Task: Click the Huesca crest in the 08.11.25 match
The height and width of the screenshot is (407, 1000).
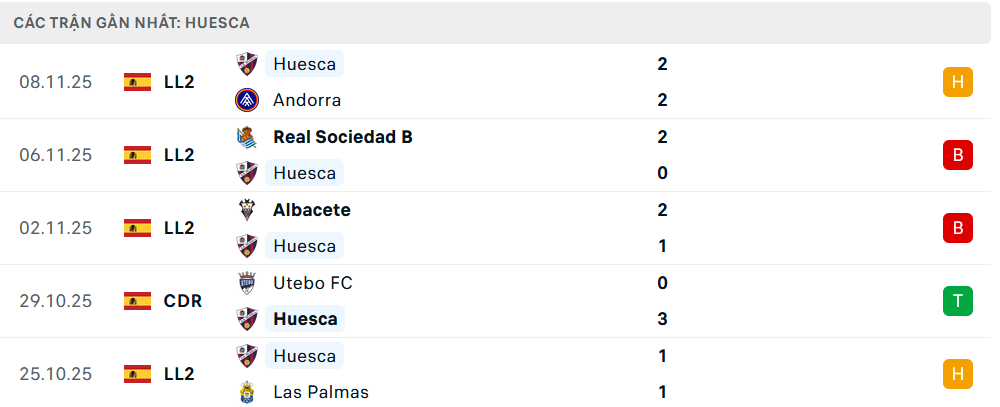Action: [x=247, y=64]
